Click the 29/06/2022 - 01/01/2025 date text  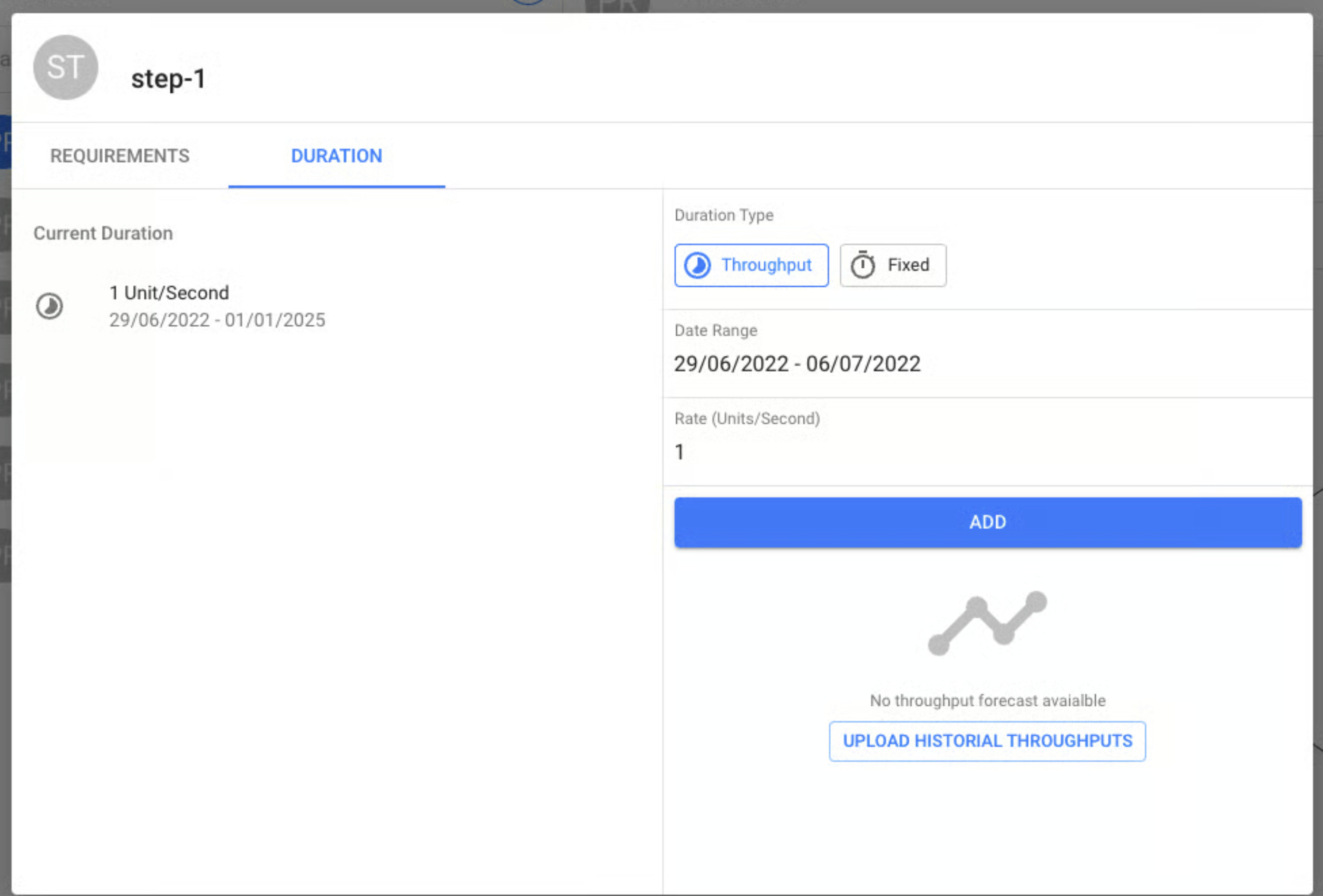[217, 320]
